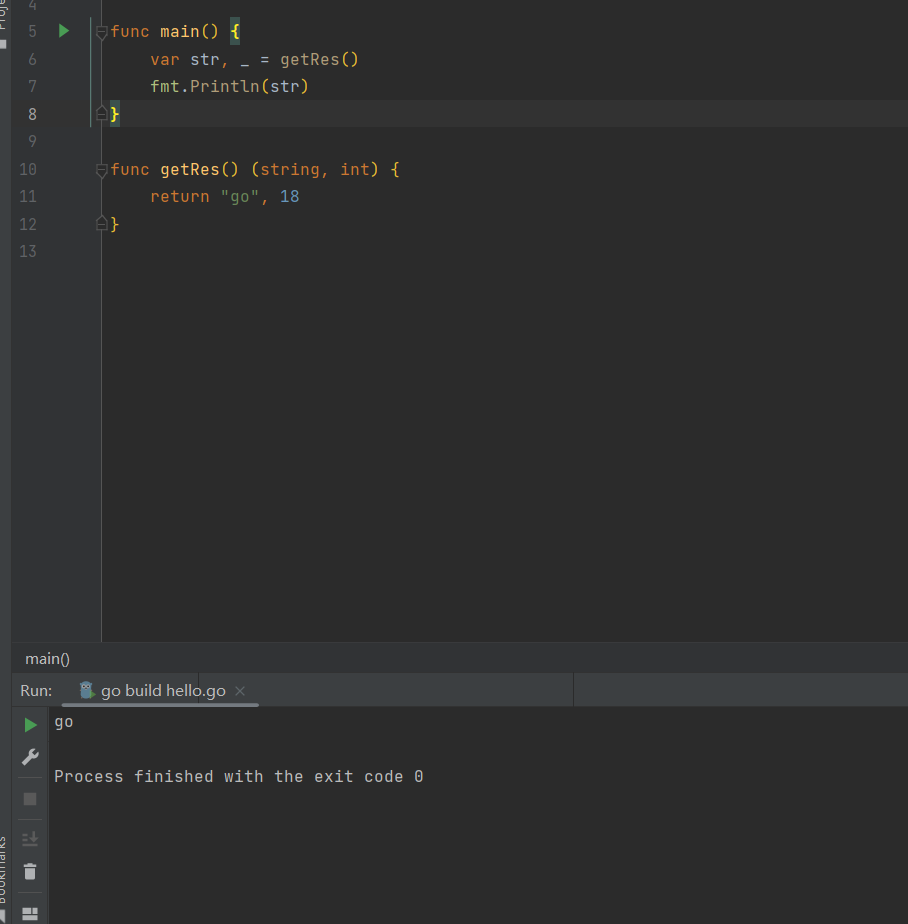
Task: Click main() breadcrumb below editor
Action: coord(48,659)
